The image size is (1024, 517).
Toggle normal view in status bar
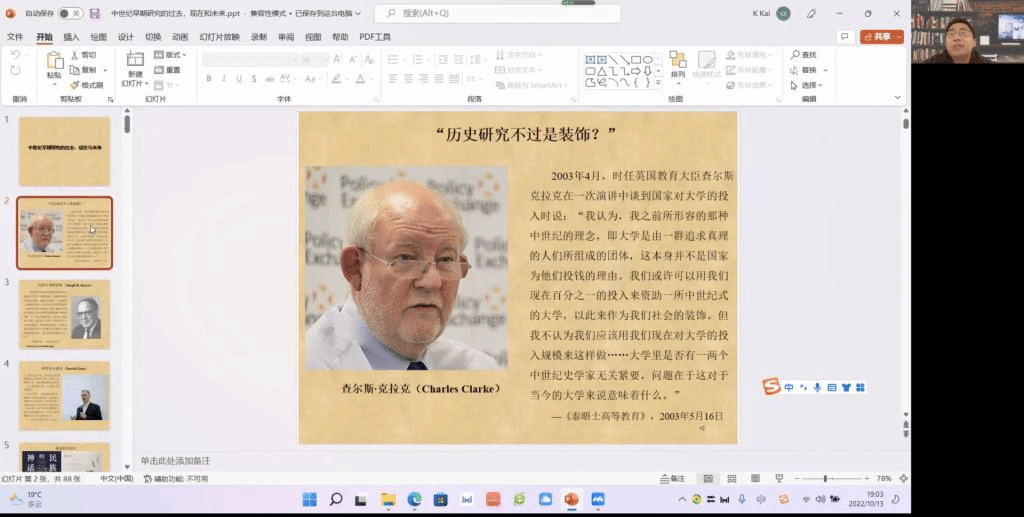pos(708,479)
